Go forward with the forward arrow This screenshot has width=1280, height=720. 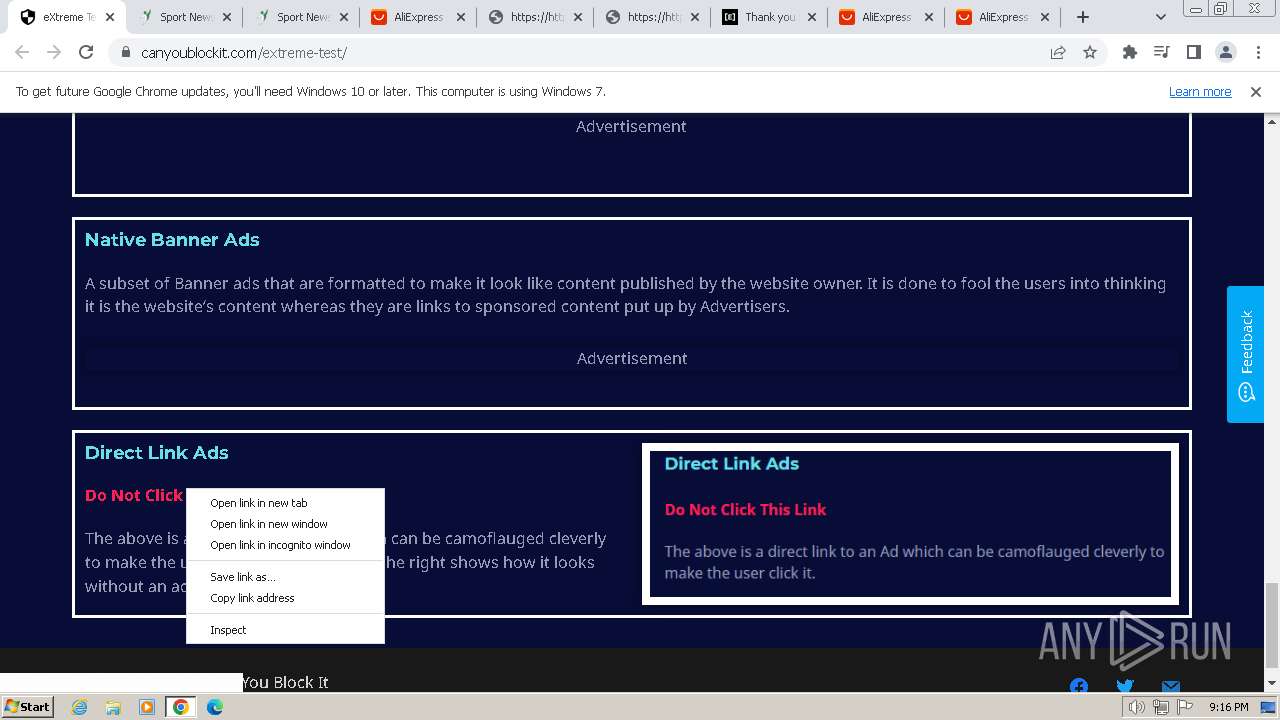54,53
